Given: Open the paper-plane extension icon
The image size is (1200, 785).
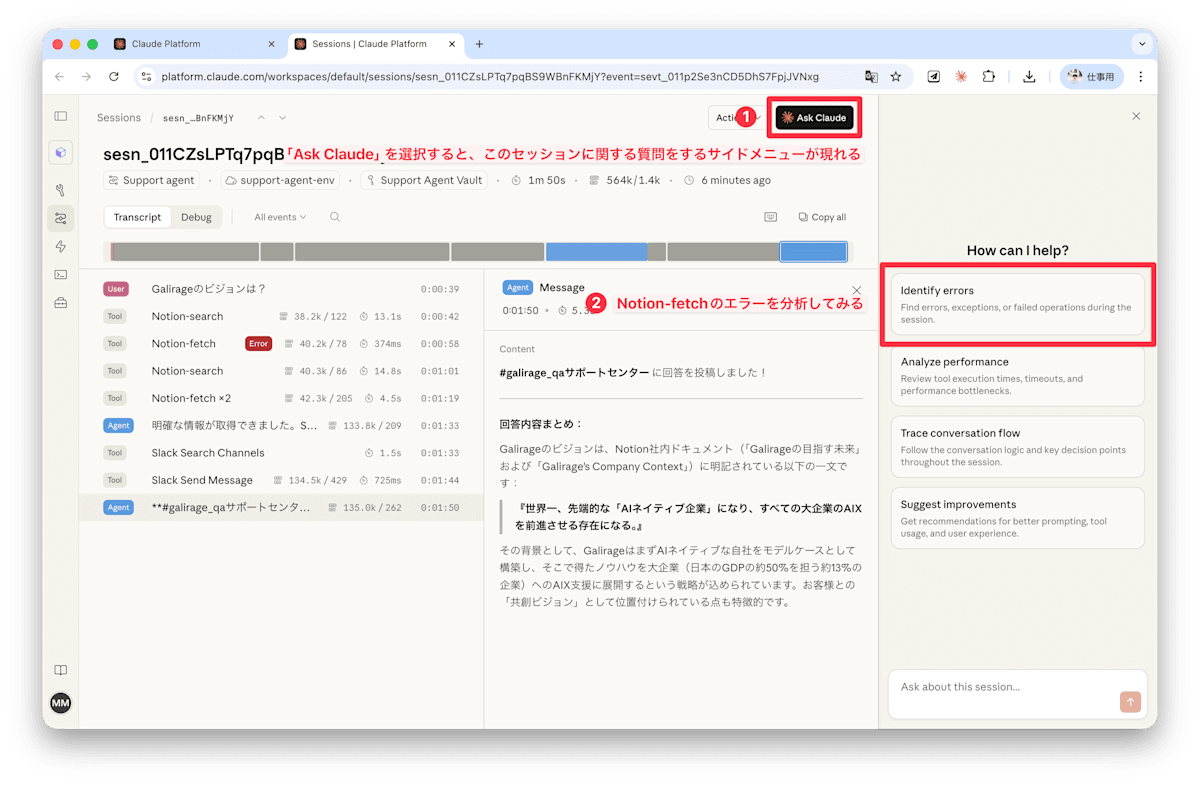Looking at the screenshot, I should [934, 76].
